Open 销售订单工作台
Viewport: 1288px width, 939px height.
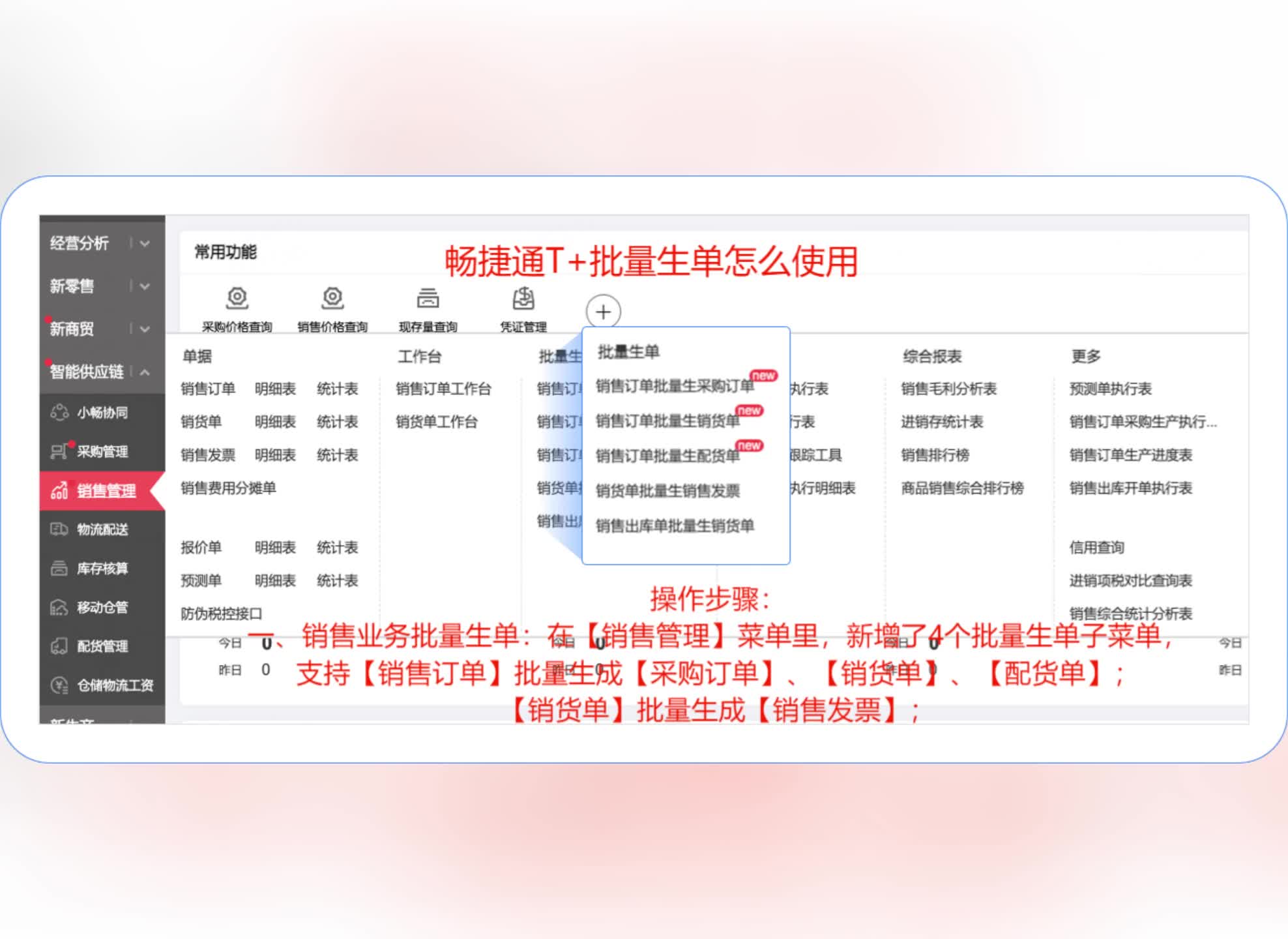click(x=443, y=389)
